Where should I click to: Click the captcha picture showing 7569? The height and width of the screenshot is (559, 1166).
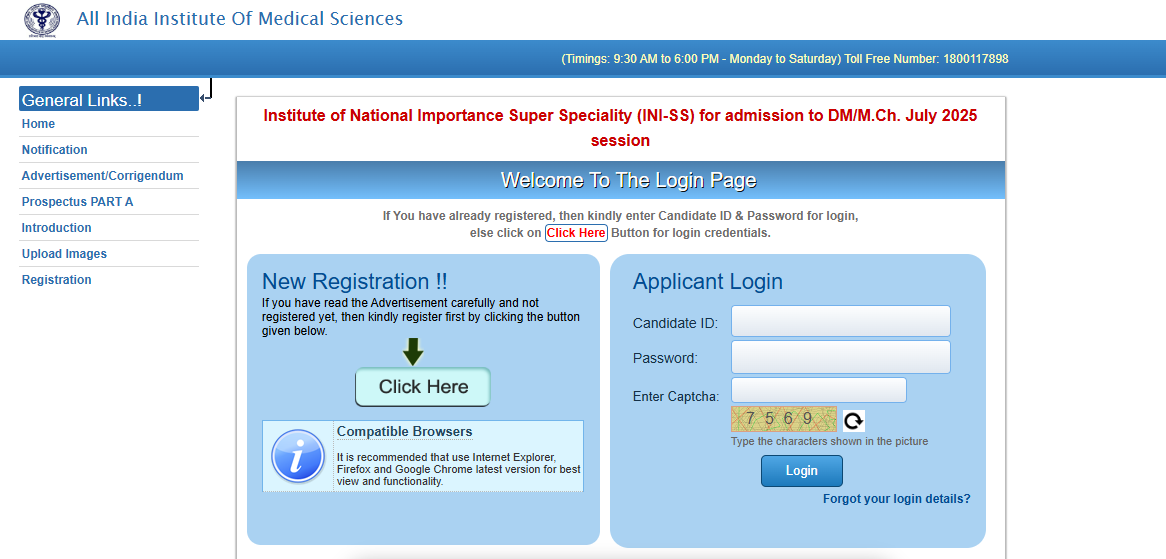tap(783, 420)
